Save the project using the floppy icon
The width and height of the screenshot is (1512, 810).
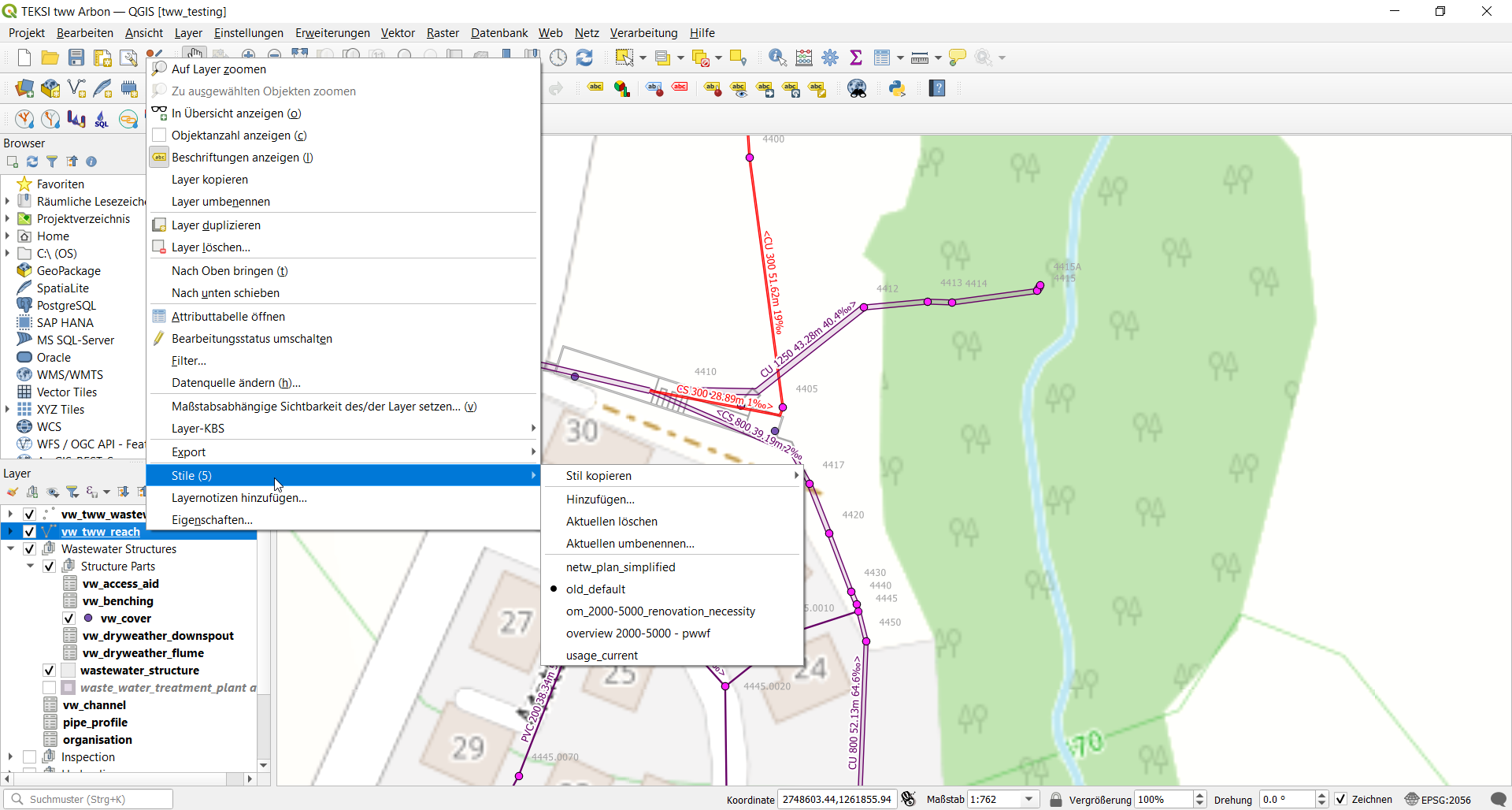tap(76, 58)
